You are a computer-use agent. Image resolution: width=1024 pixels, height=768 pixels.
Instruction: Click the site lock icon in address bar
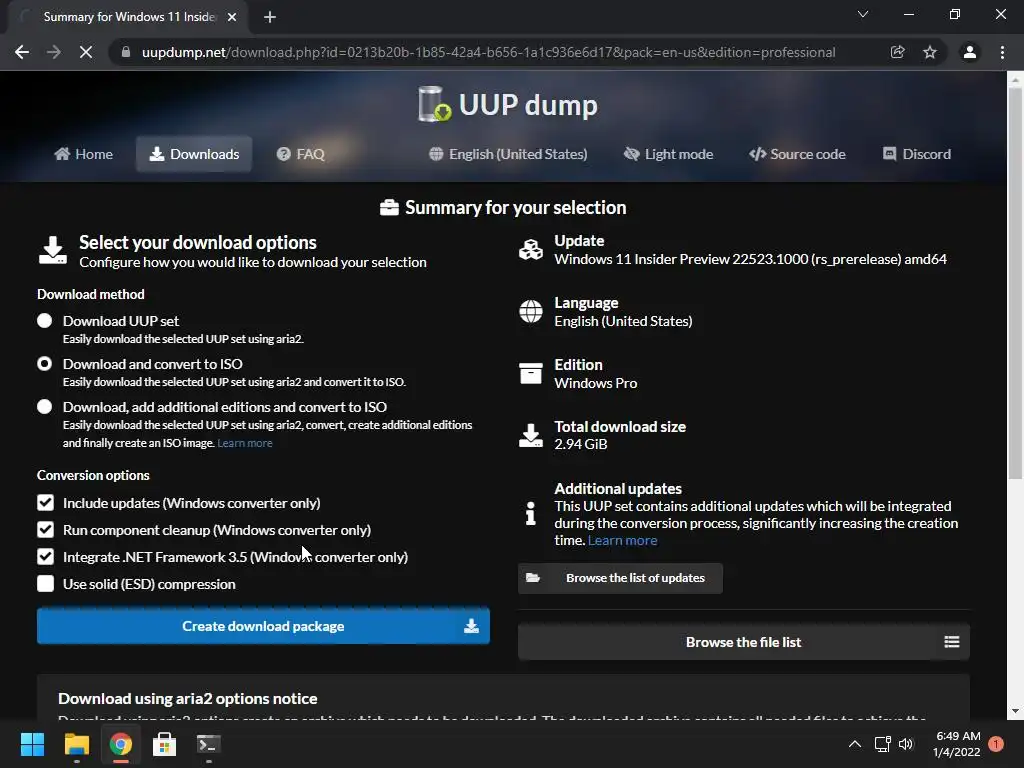(x=125, y=52)
